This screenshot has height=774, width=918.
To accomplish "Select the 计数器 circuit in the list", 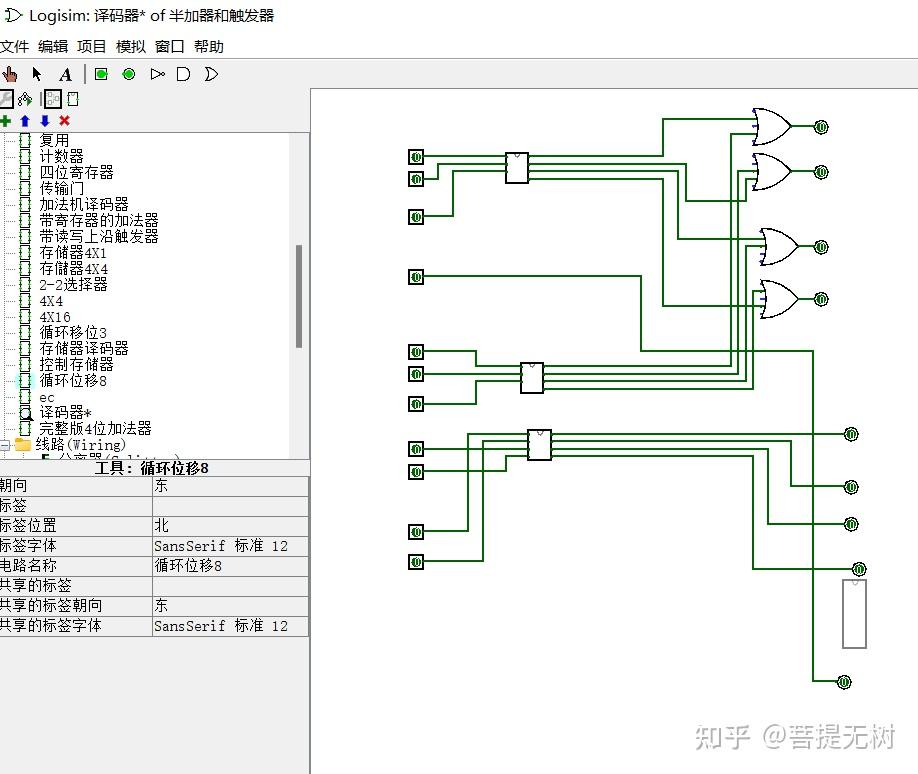I will [61, 156].
